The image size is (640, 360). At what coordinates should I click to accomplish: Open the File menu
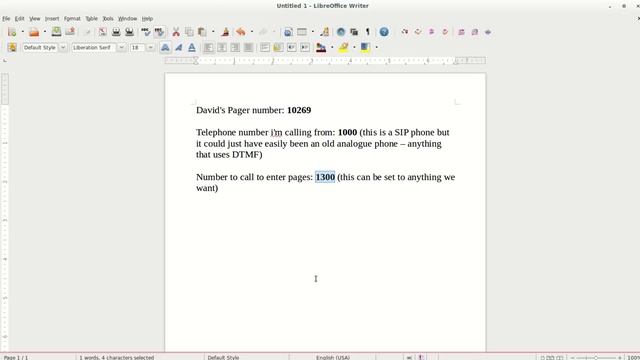[6, 19]
